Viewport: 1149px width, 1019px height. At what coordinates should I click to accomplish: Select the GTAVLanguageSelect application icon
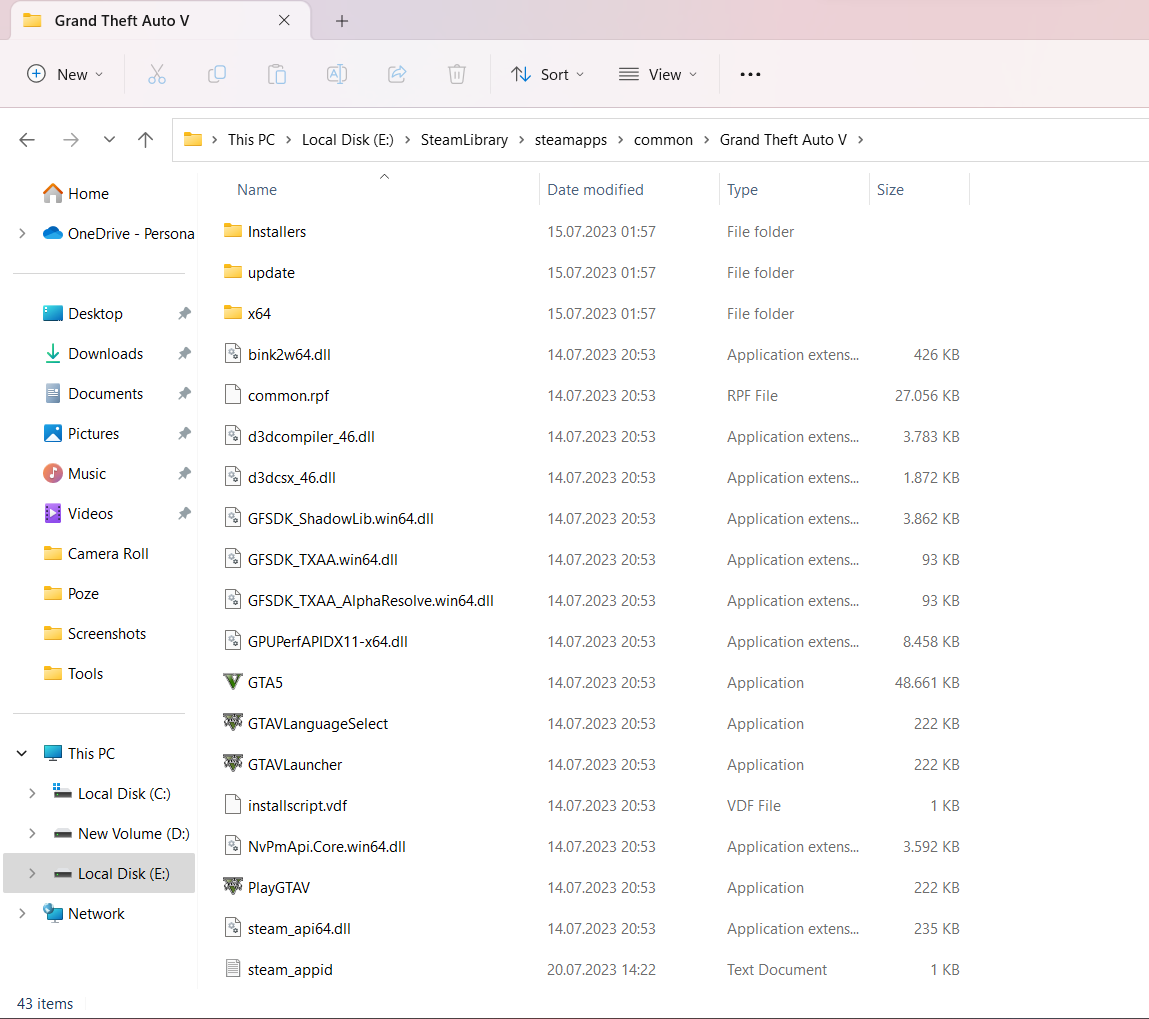point(232,723)
